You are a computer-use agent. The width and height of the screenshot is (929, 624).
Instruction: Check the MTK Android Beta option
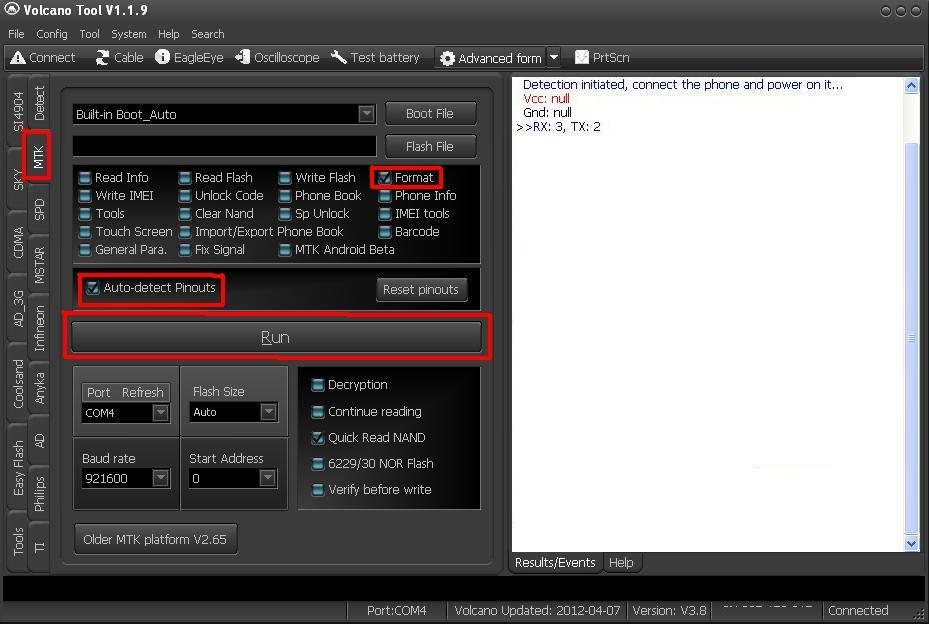click(286, 250)
